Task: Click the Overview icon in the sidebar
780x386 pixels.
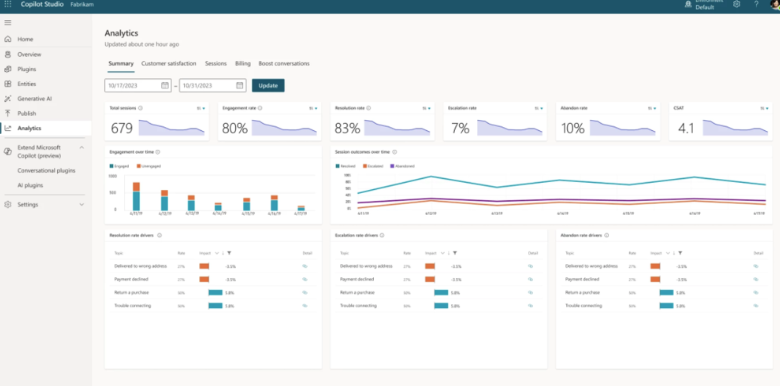Action: click(7, 54)
